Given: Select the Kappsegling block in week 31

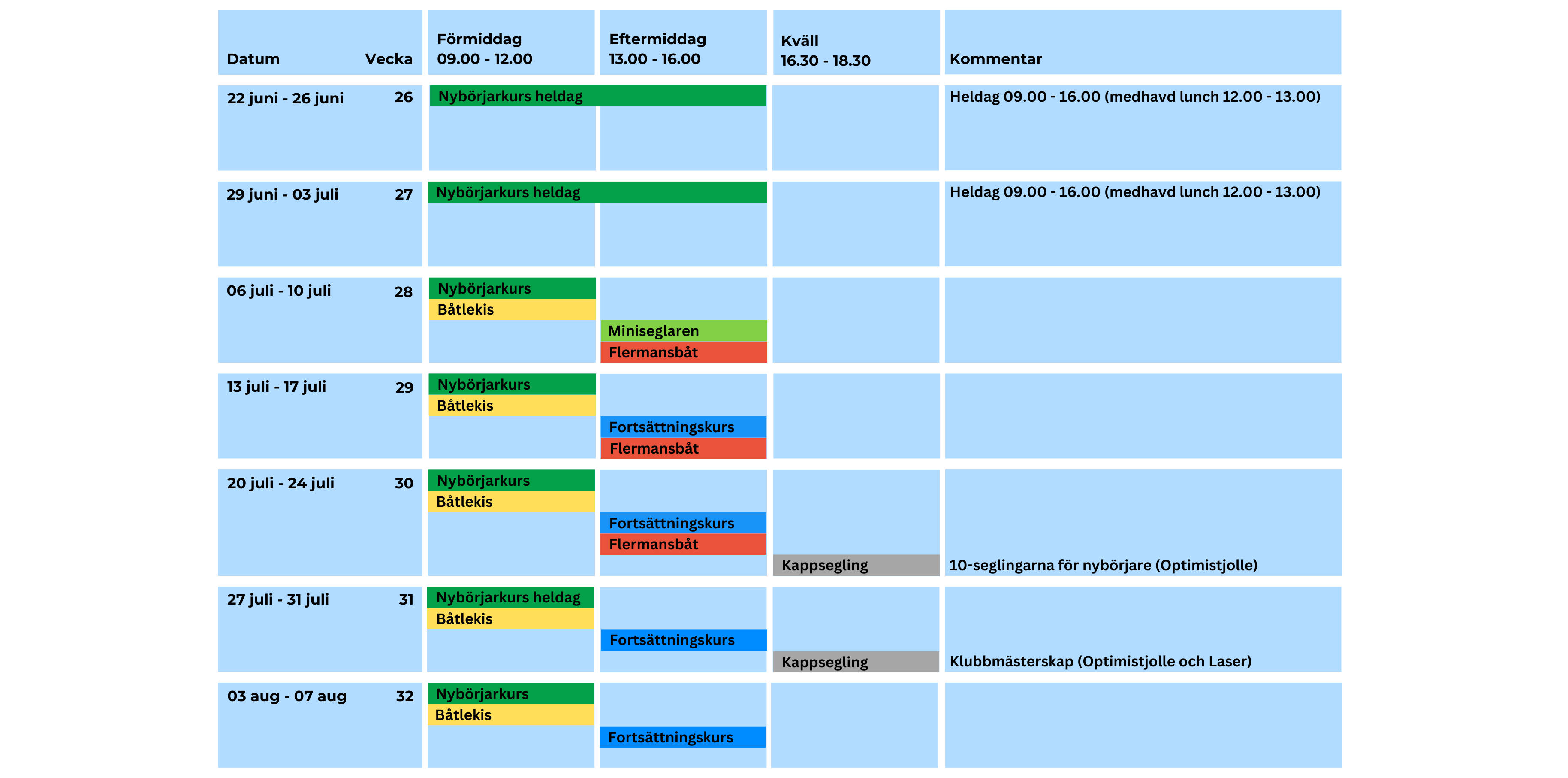Looking at the screenshot, I should [x=855, y=662].
